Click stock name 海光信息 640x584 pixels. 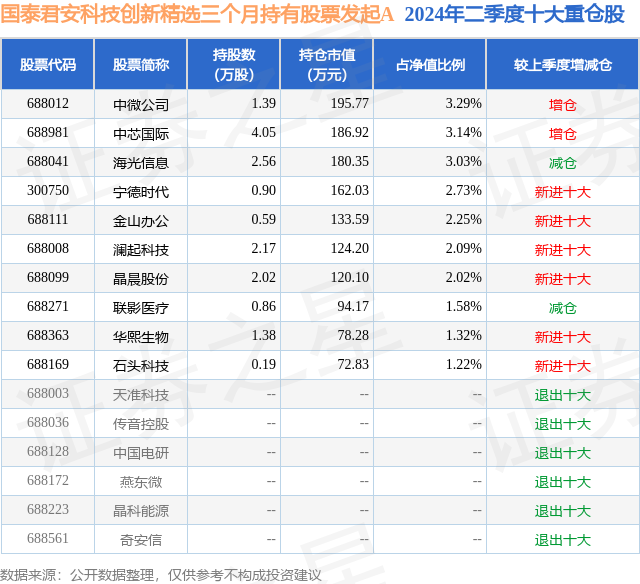pos(141,163)
